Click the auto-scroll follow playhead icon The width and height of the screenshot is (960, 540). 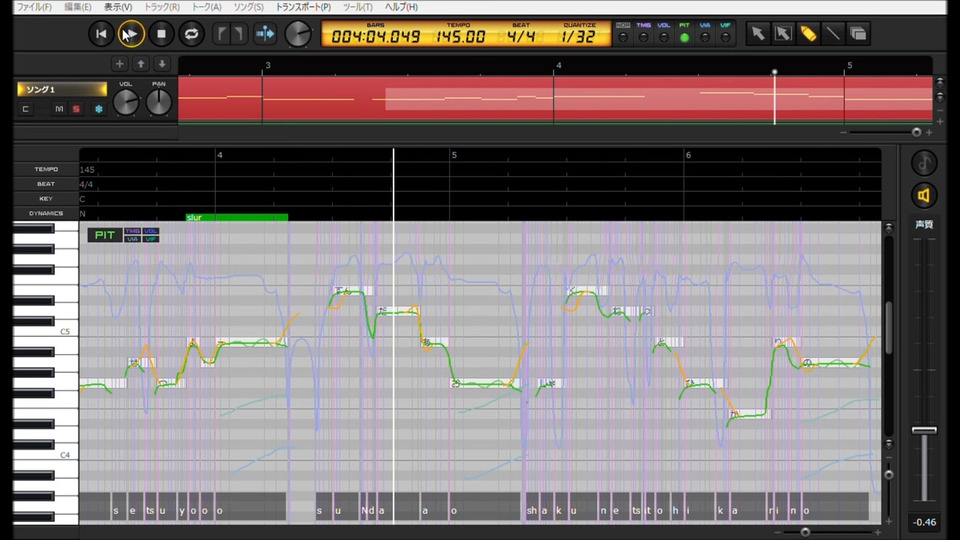click(x=265, y=34)
